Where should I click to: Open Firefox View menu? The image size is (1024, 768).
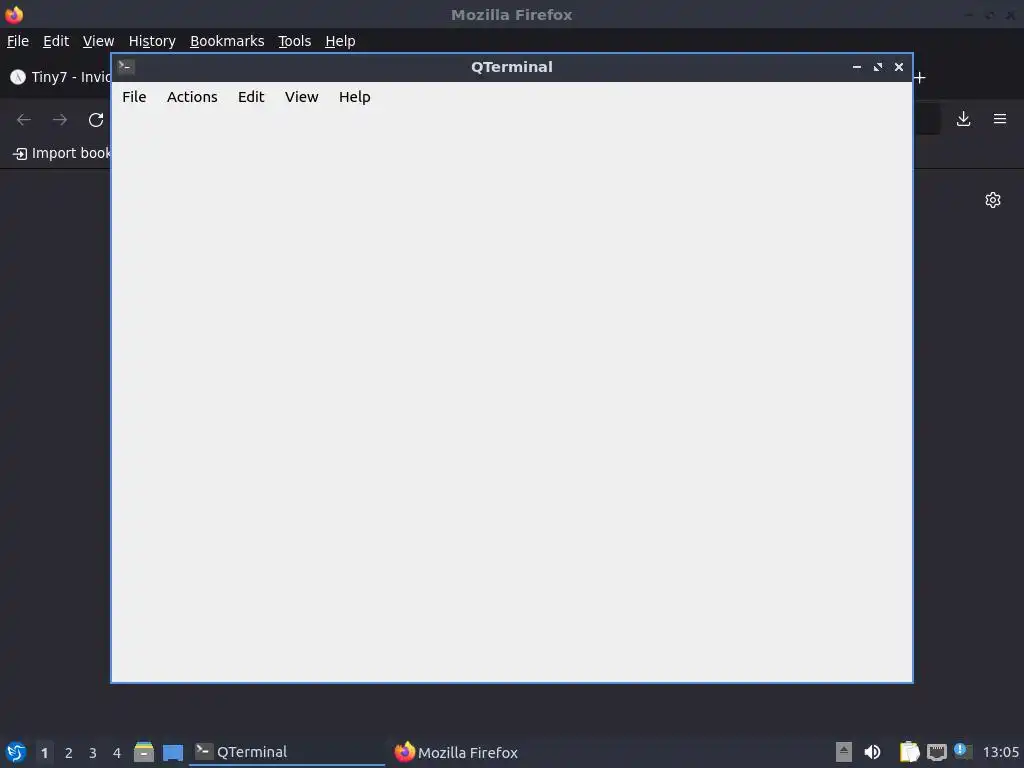point(98,41)
